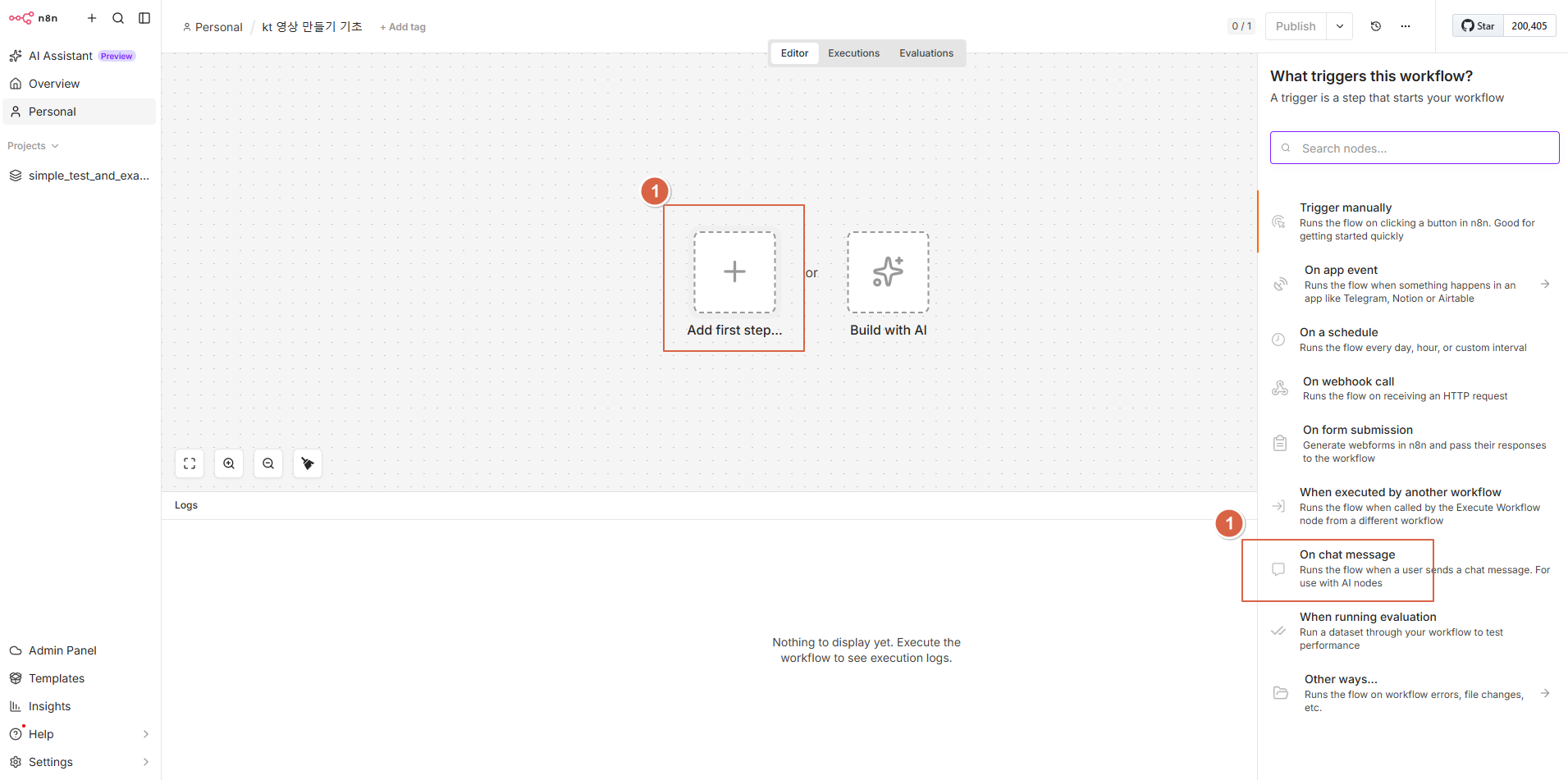Viewport: 1568px width, 780px height.
Task: Switch to the Executions tab
Action: [853, 53]
